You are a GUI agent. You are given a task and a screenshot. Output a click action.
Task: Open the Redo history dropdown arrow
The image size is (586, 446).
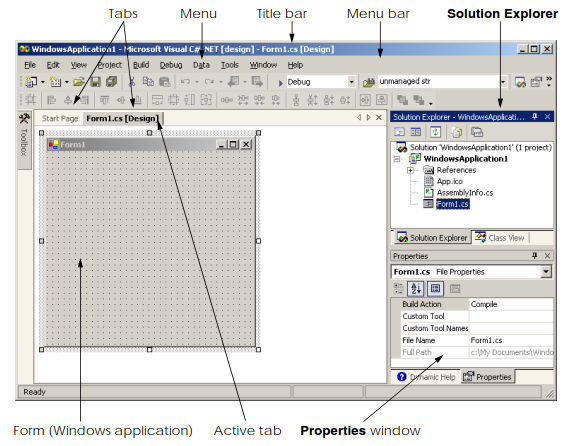click(220, 82)
